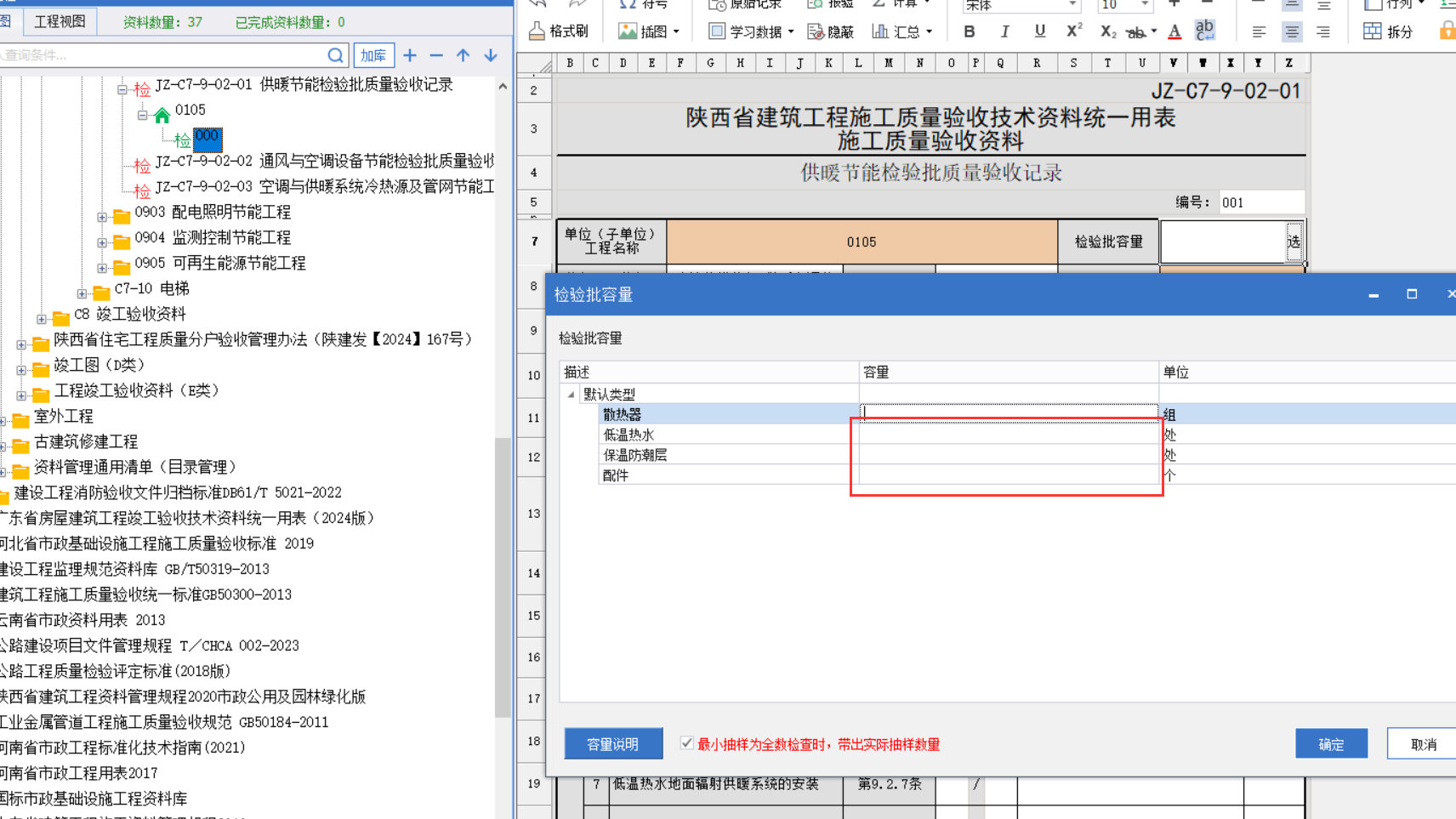Switch to the 工程视图 tab

[x=60, y=21]
